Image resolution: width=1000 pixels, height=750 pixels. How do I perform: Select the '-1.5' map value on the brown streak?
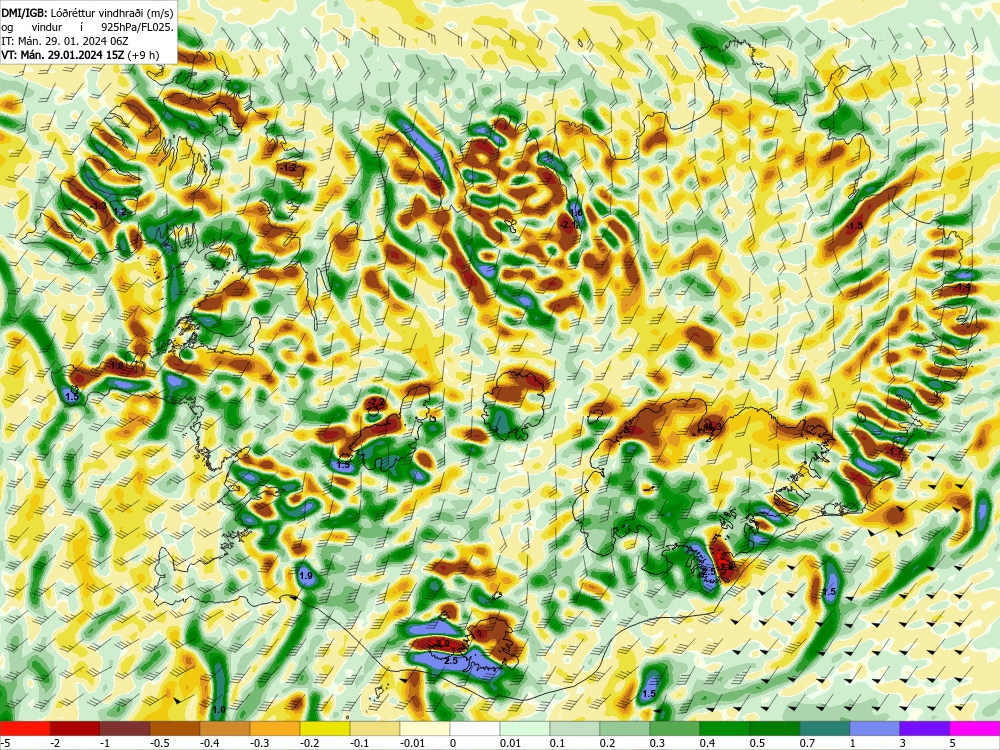tap(855, 226)
